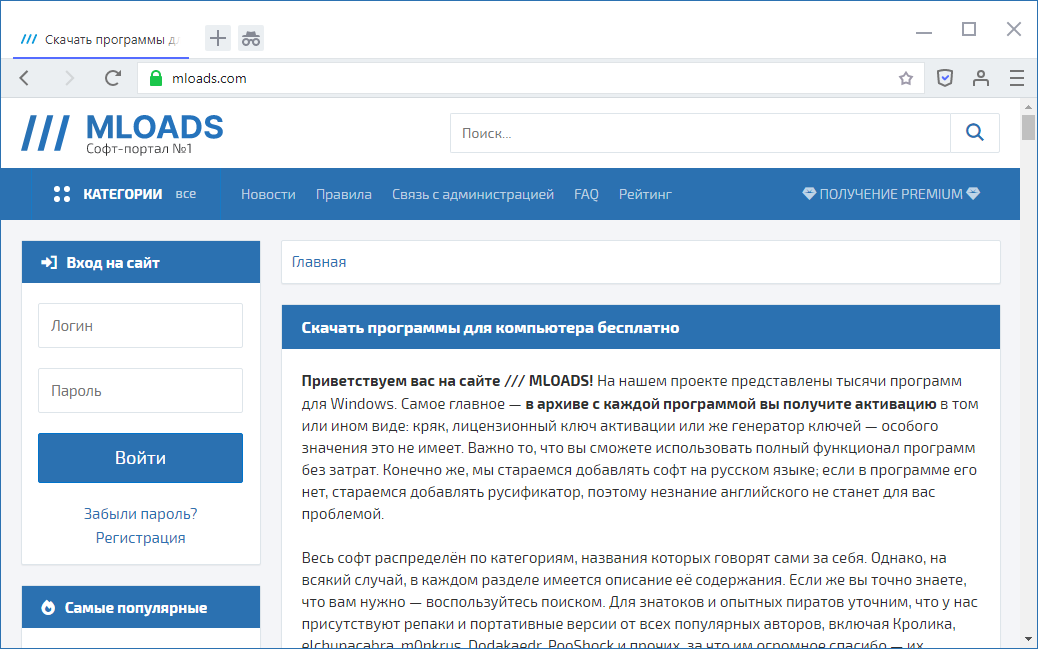Click the magnifier search button
The width and height of the screenshot is (1038, 649).
click(974, 132)
